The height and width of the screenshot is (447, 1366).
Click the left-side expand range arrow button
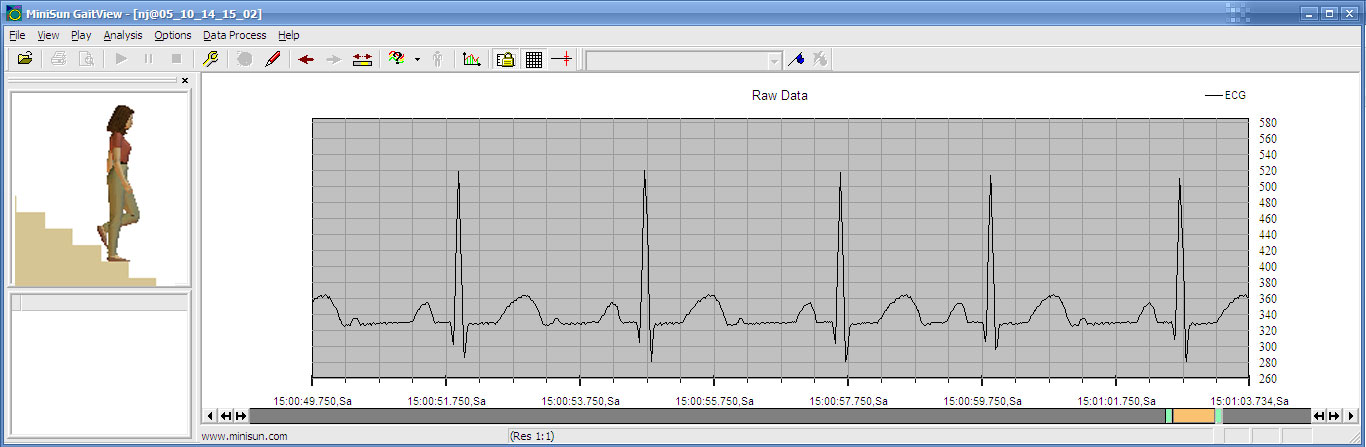tap(241, 416)
